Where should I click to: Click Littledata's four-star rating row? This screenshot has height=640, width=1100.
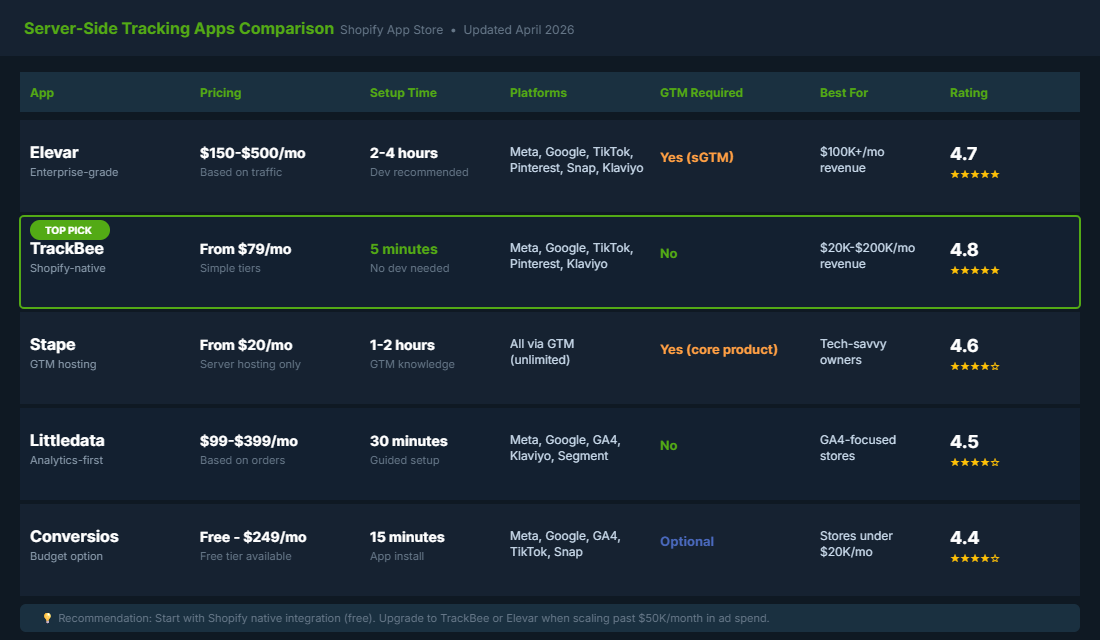tap(975, 462)
